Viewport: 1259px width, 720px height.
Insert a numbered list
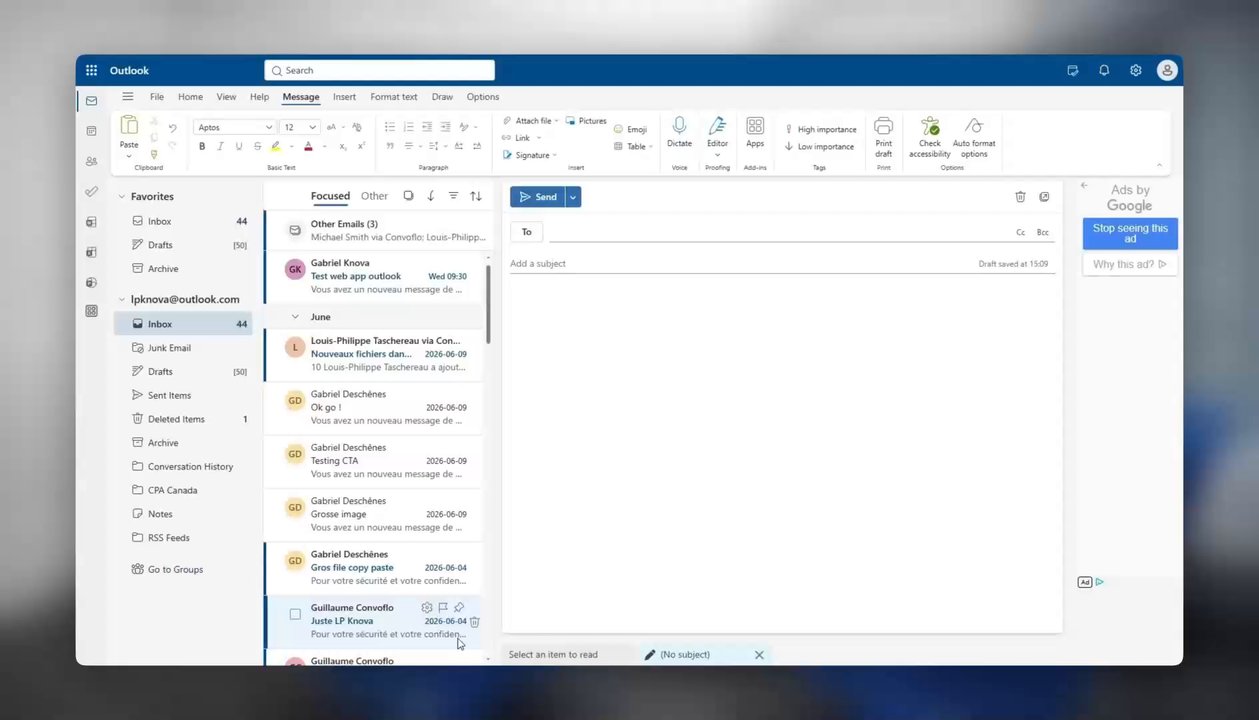coord(408,127)
